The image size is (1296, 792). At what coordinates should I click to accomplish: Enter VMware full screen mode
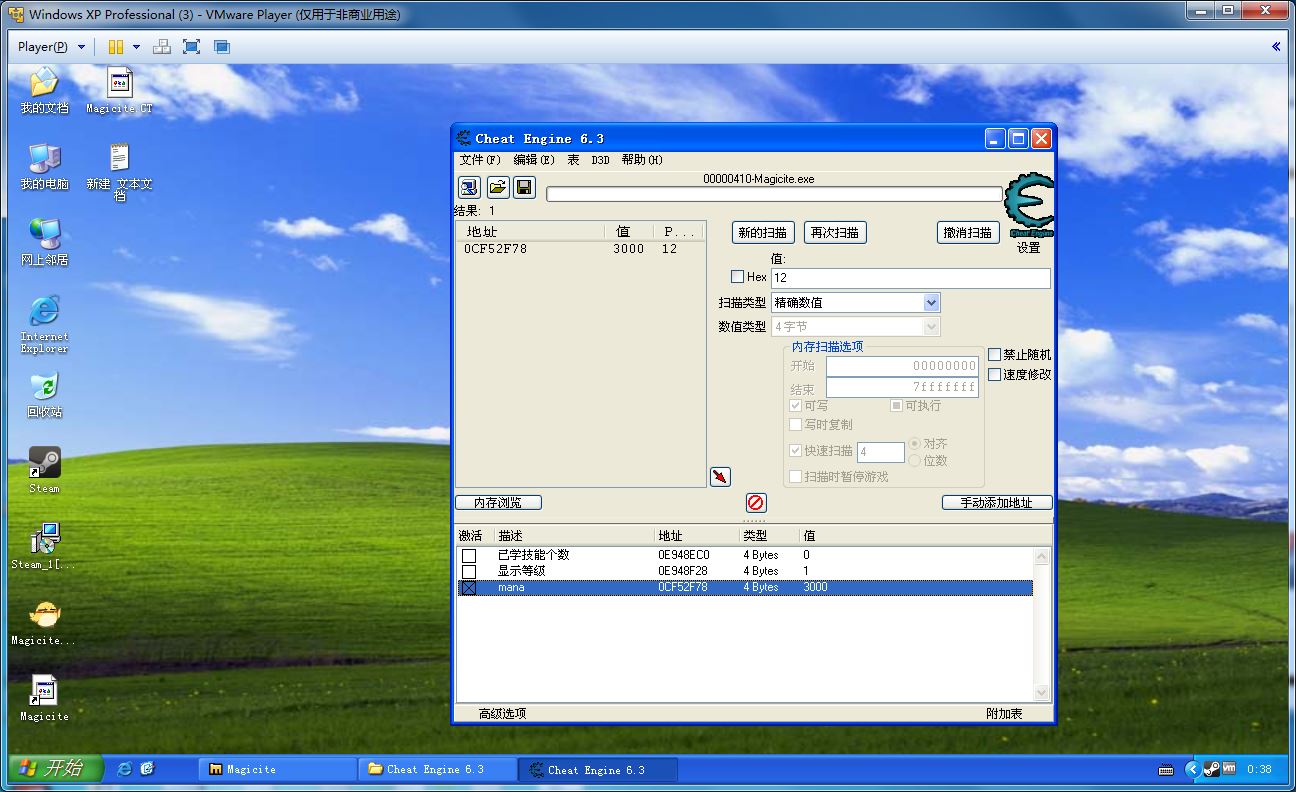tap(192, 47)
